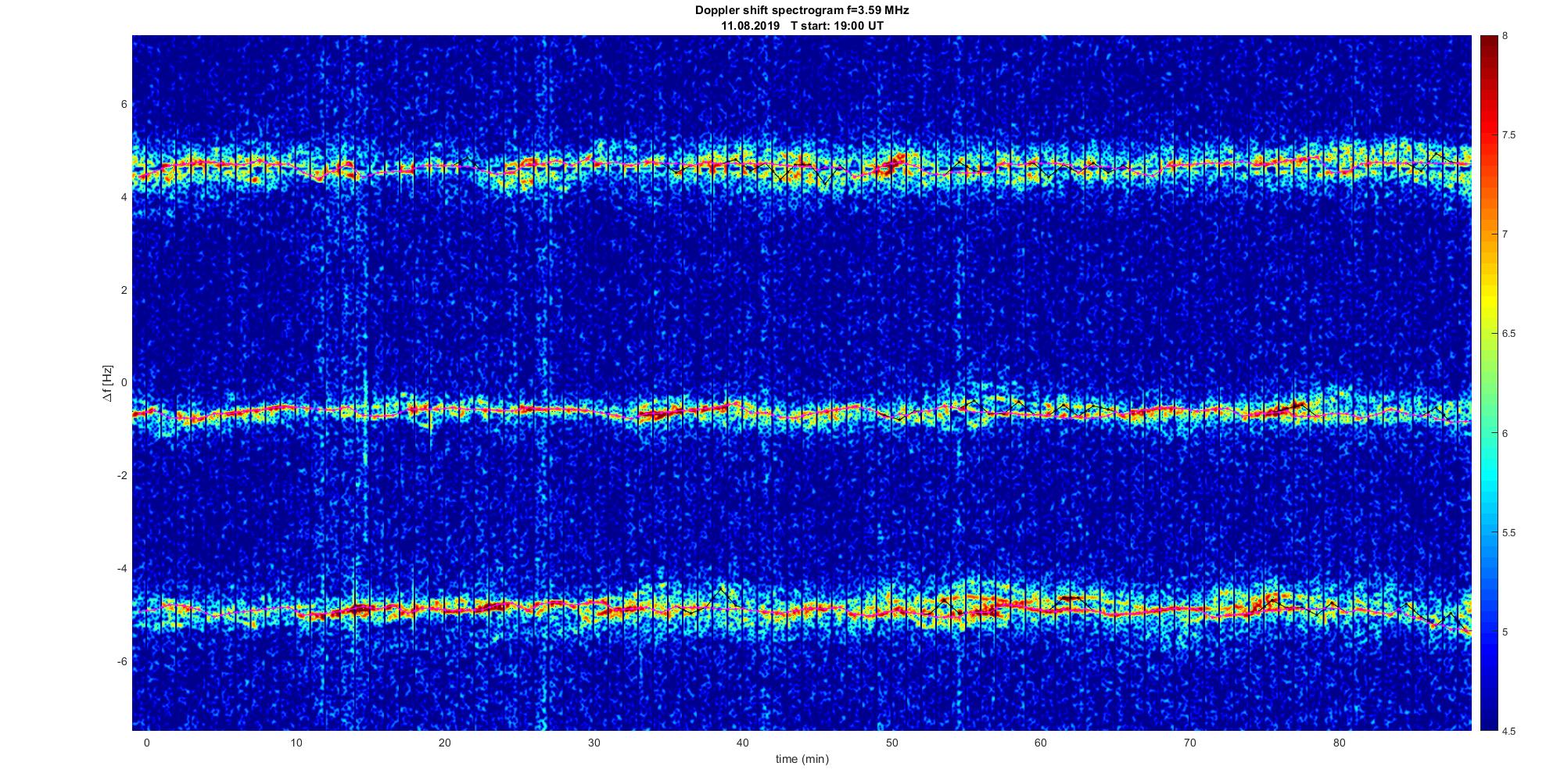Click the colorbar tick label 4.5
The height and width of the screenshot is (784, 1564).
[x=1508, y=731]
